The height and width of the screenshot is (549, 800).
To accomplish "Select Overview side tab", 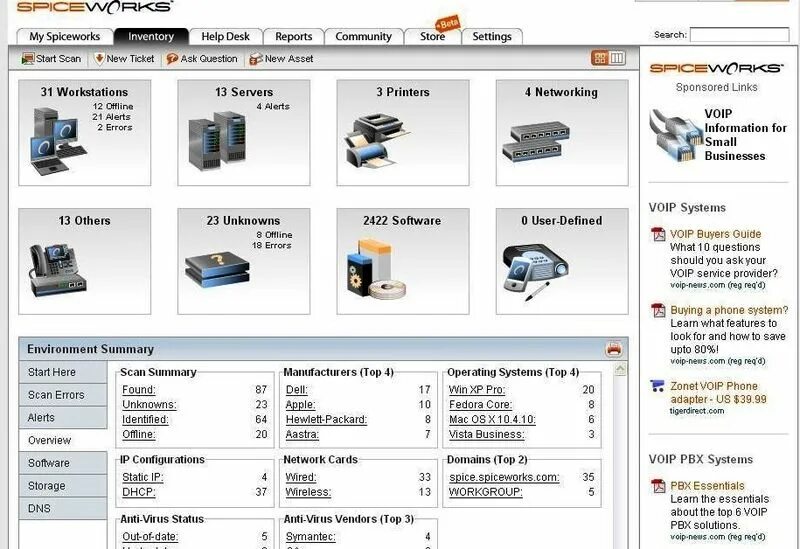I will coord(63,440).
